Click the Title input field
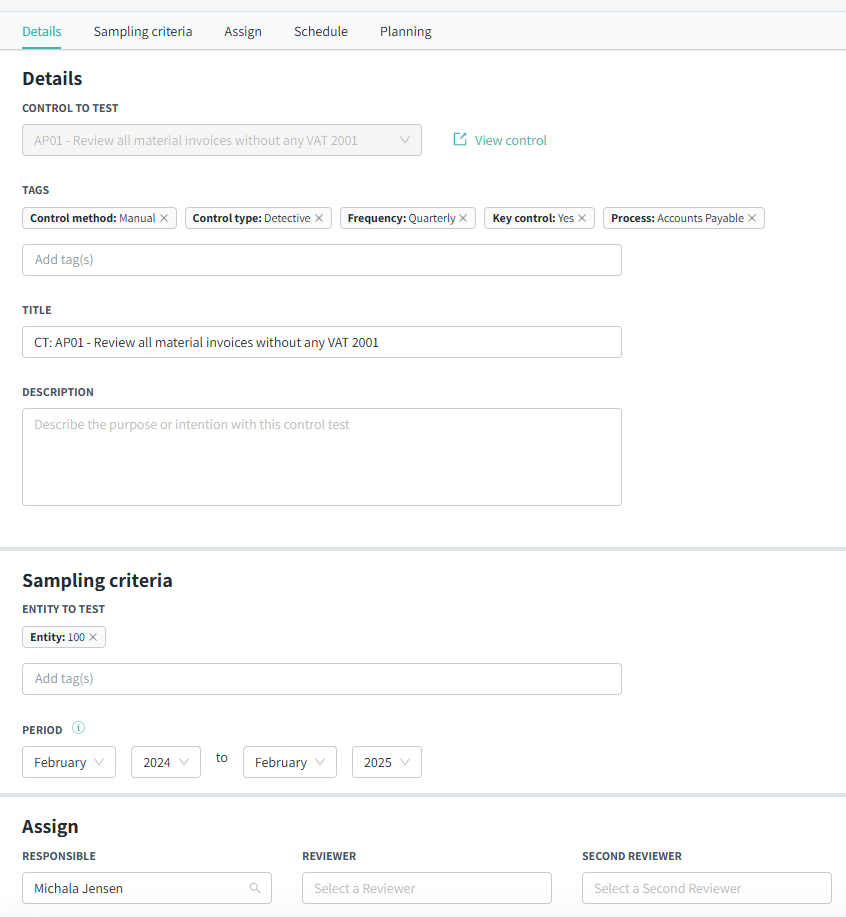The height and width of the screenshot is (917, 846). (x=322, y=342)
